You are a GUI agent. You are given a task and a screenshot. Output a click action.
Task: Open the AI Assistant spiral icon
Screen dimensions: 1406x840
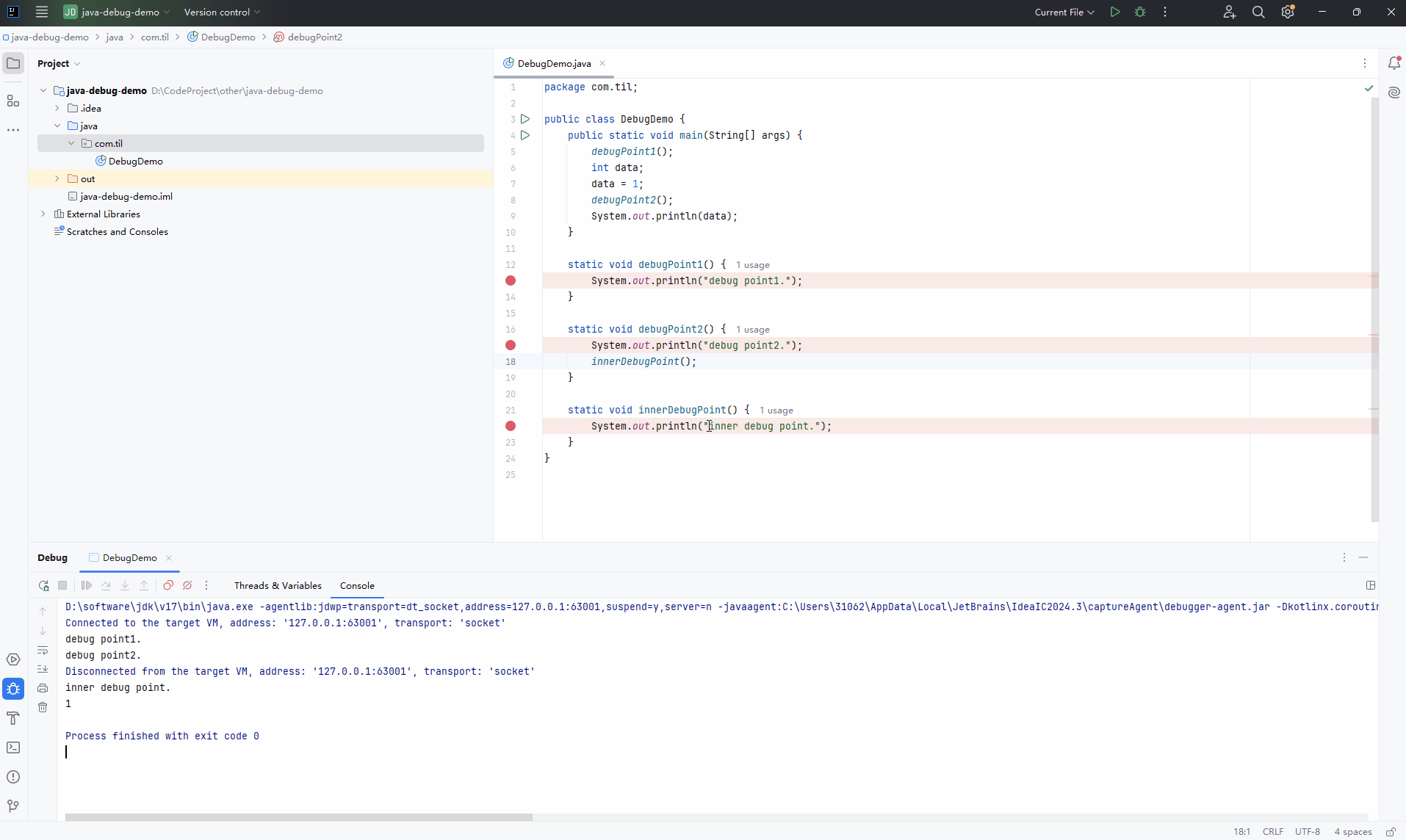(1394, 93)
